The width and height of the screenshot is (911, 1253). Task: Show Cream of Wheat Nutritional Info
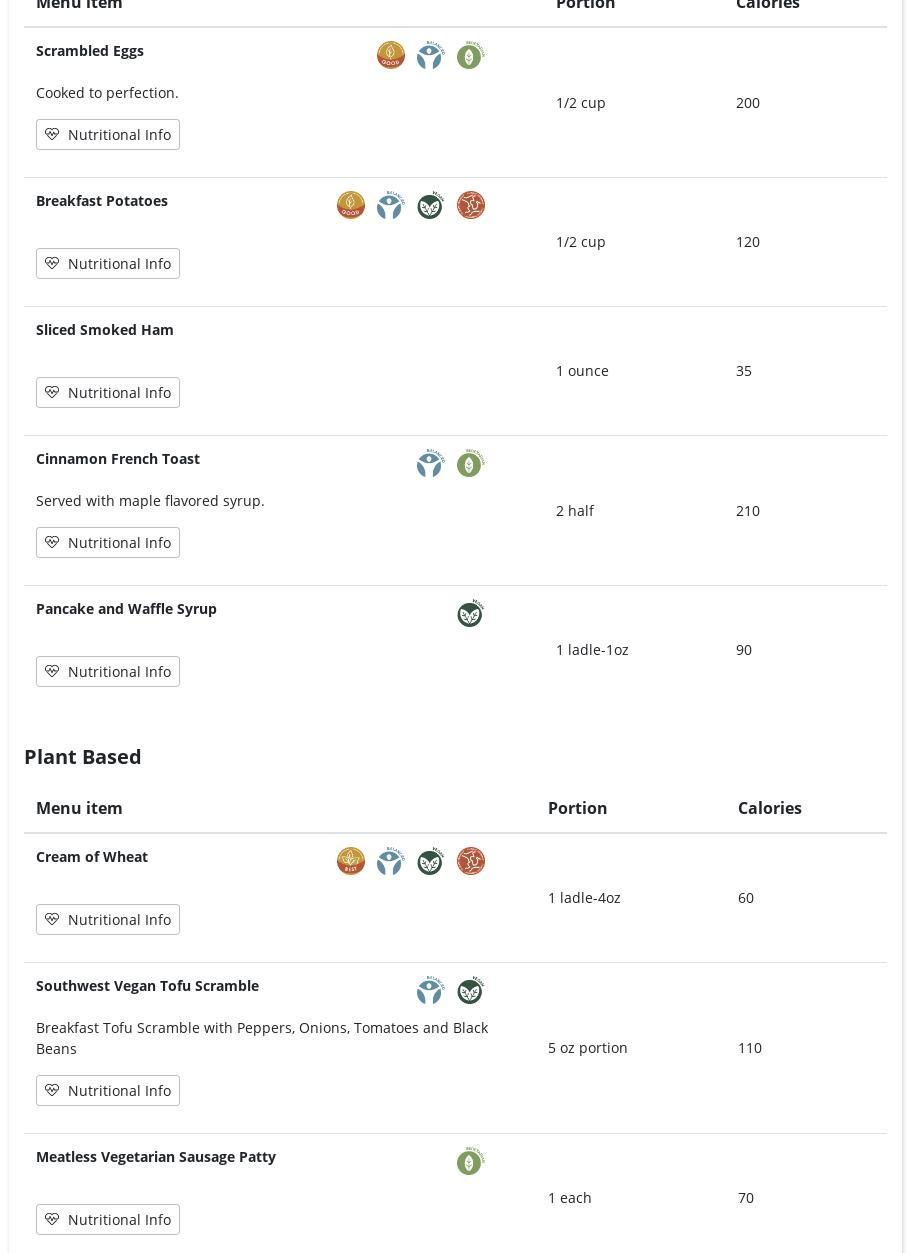click(x=108, y=919)
